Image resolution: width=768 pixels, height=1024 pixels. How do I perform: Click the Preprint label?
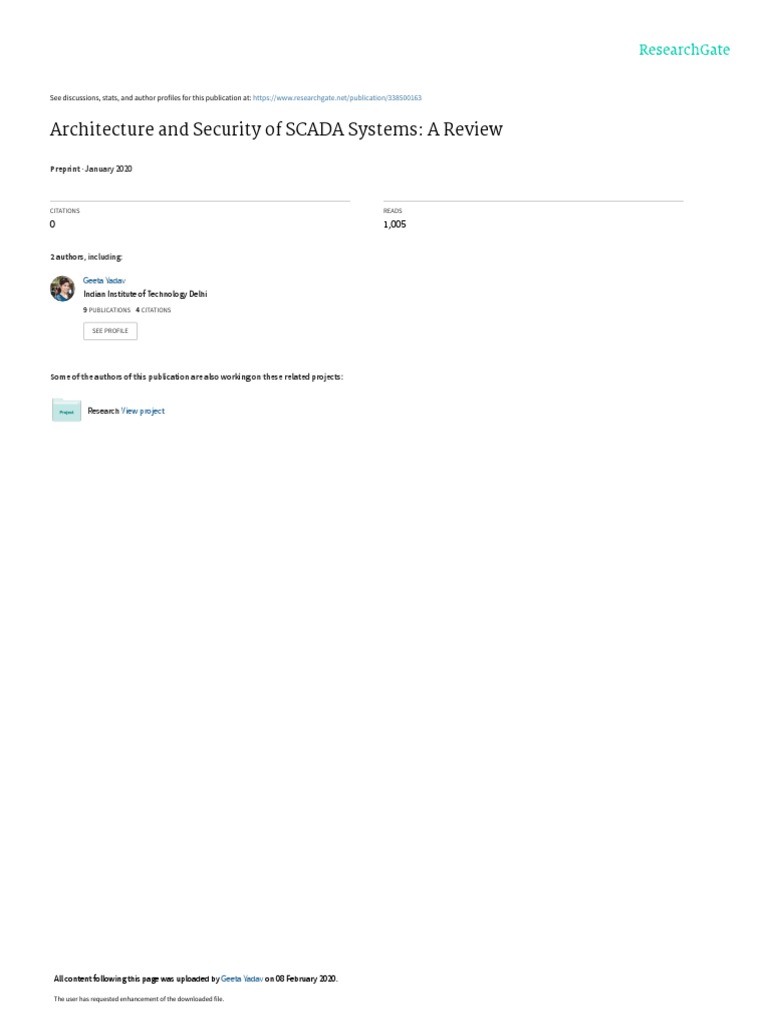(65, 169)
